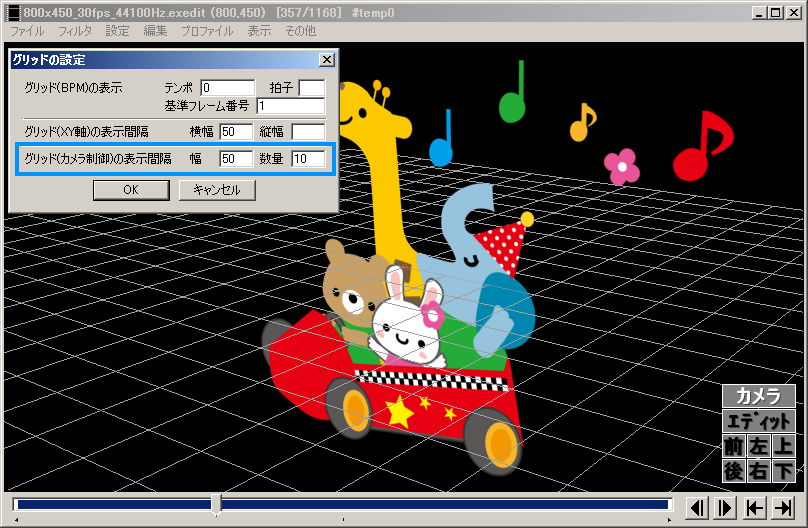
Task: Close the グリッドの設定 dialog
Action: click(327, 60)
